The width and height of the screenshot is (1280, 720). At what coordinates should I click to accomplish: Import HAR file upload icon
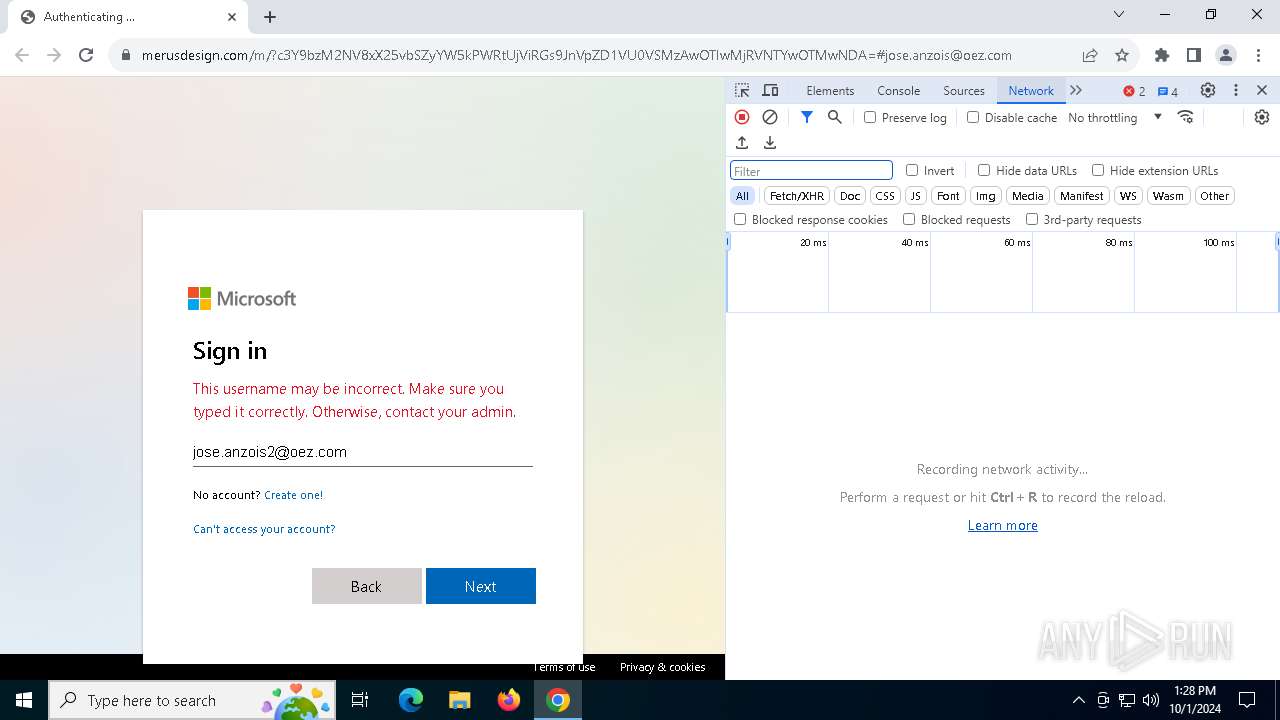coord(742,143)
